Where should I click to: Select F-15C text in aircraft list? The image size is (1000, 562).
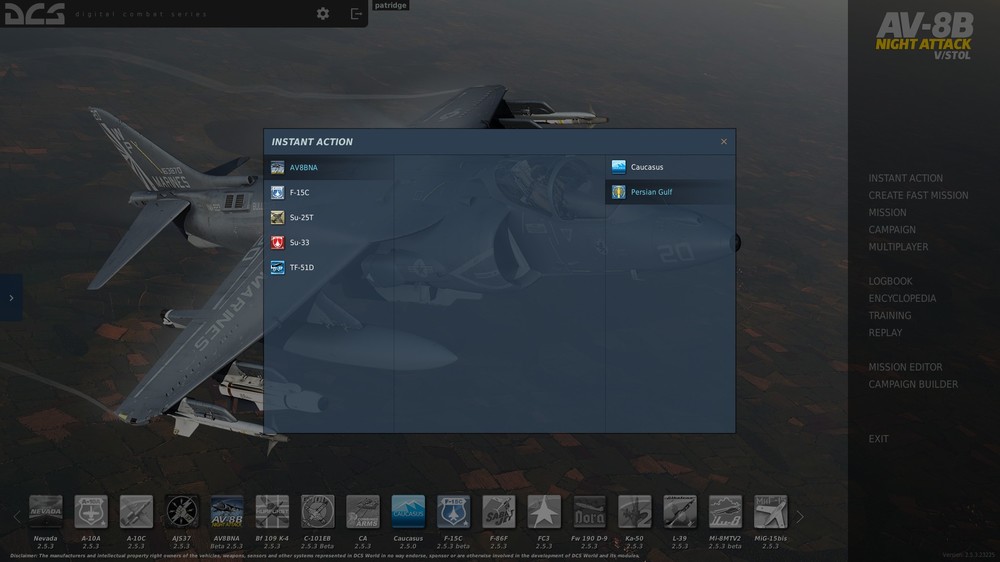[299, 193]
